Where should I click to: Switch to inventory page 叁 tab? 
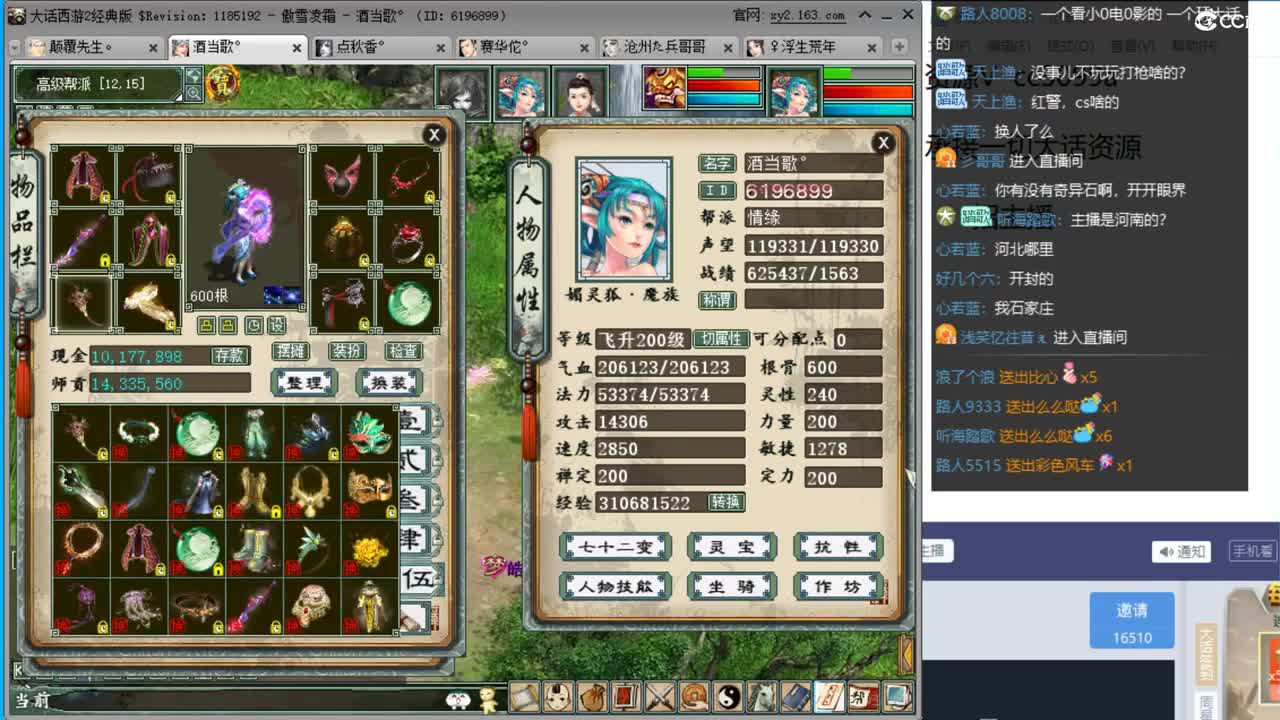(414, 500)
